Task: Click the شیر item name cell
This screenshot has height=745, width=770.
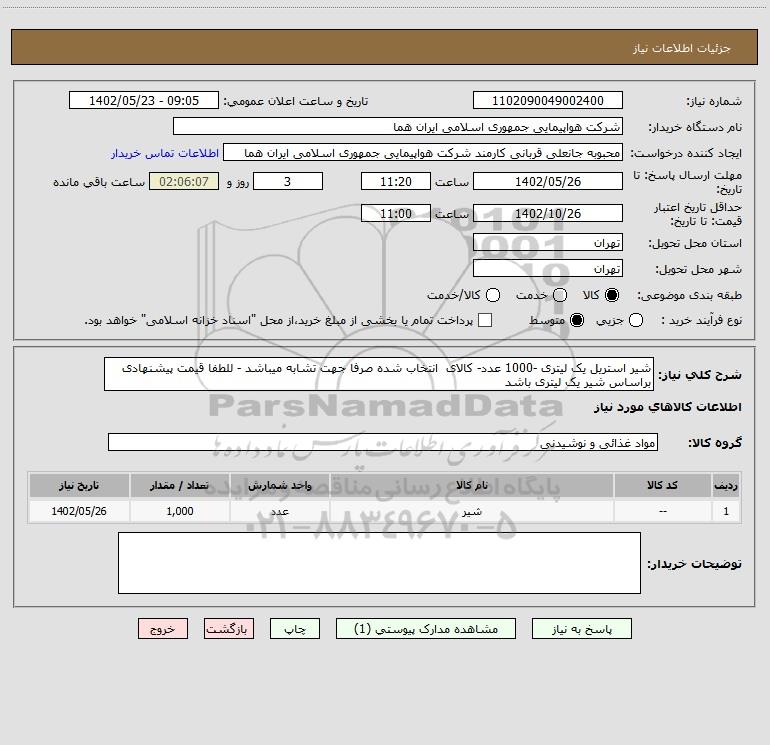Action: tap(472, 511)
